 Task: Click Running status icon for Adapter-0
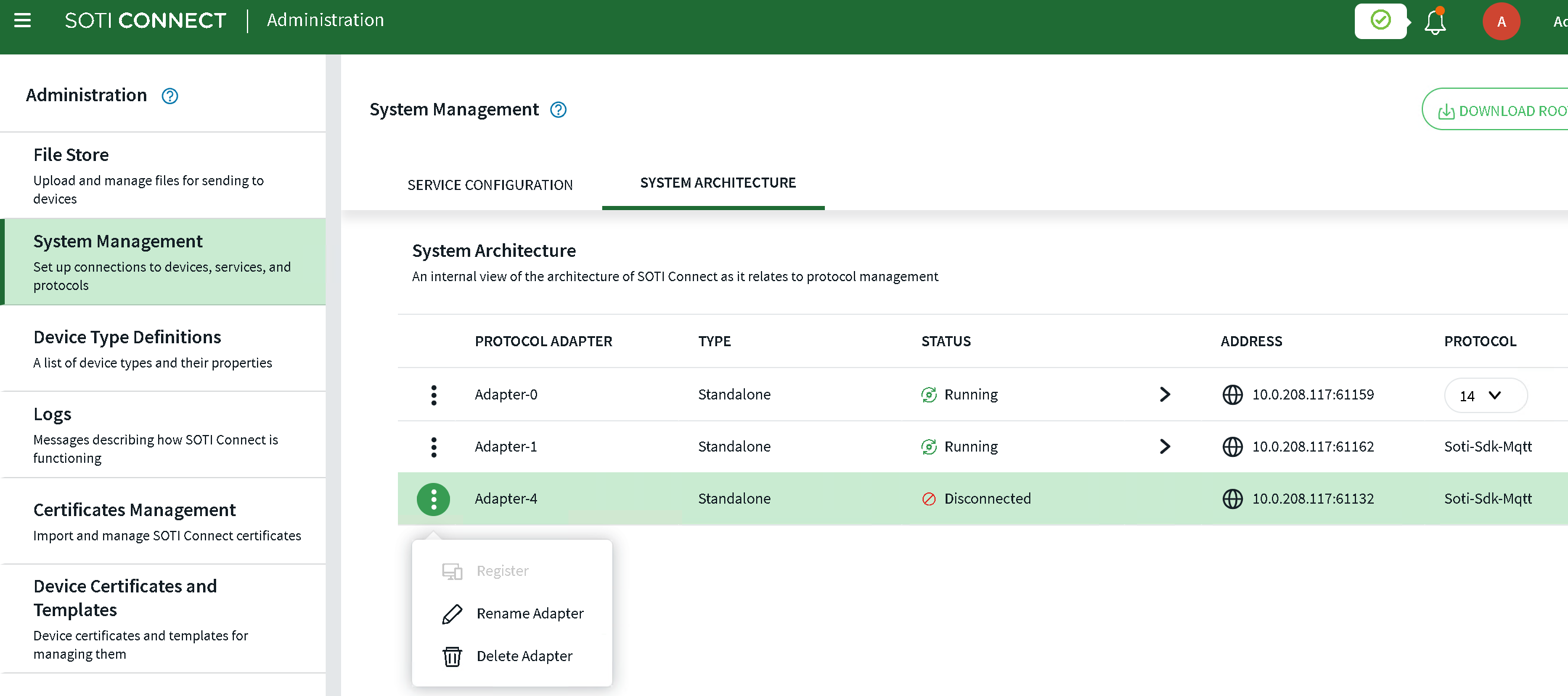point(929,395)
